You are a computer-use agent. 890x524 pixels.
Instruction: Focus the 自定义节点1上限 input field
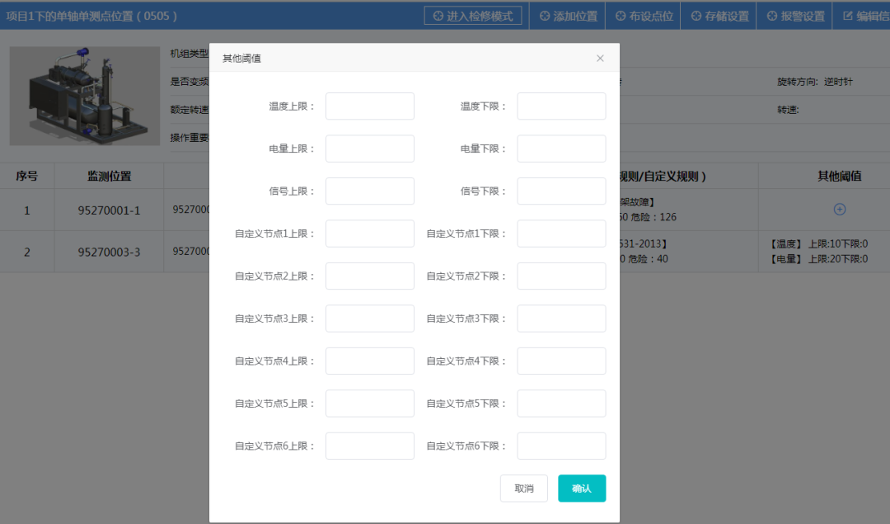coord(370,234)
